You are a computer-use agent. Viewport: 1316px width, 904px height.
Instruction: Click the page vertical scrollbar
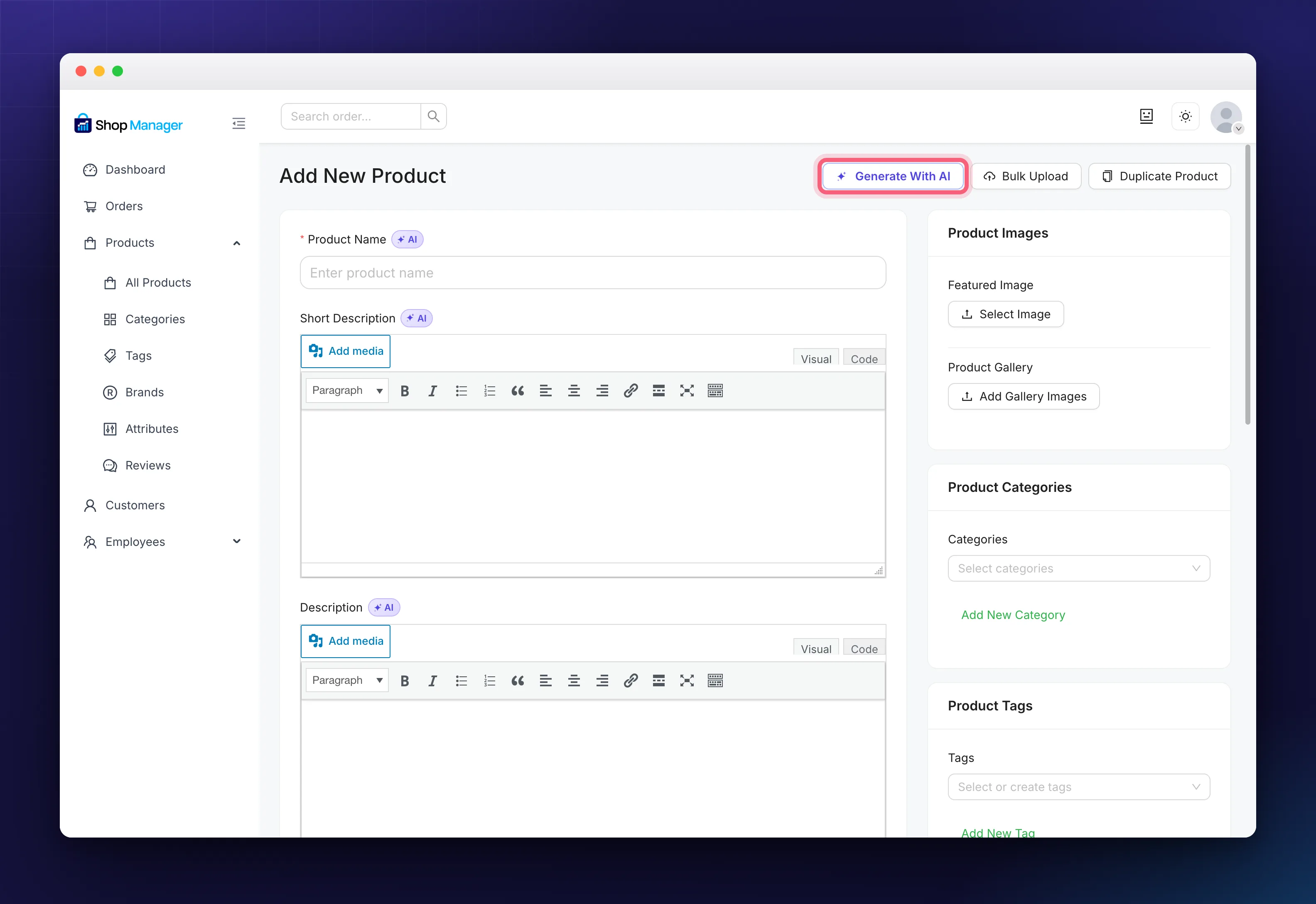1247,283
